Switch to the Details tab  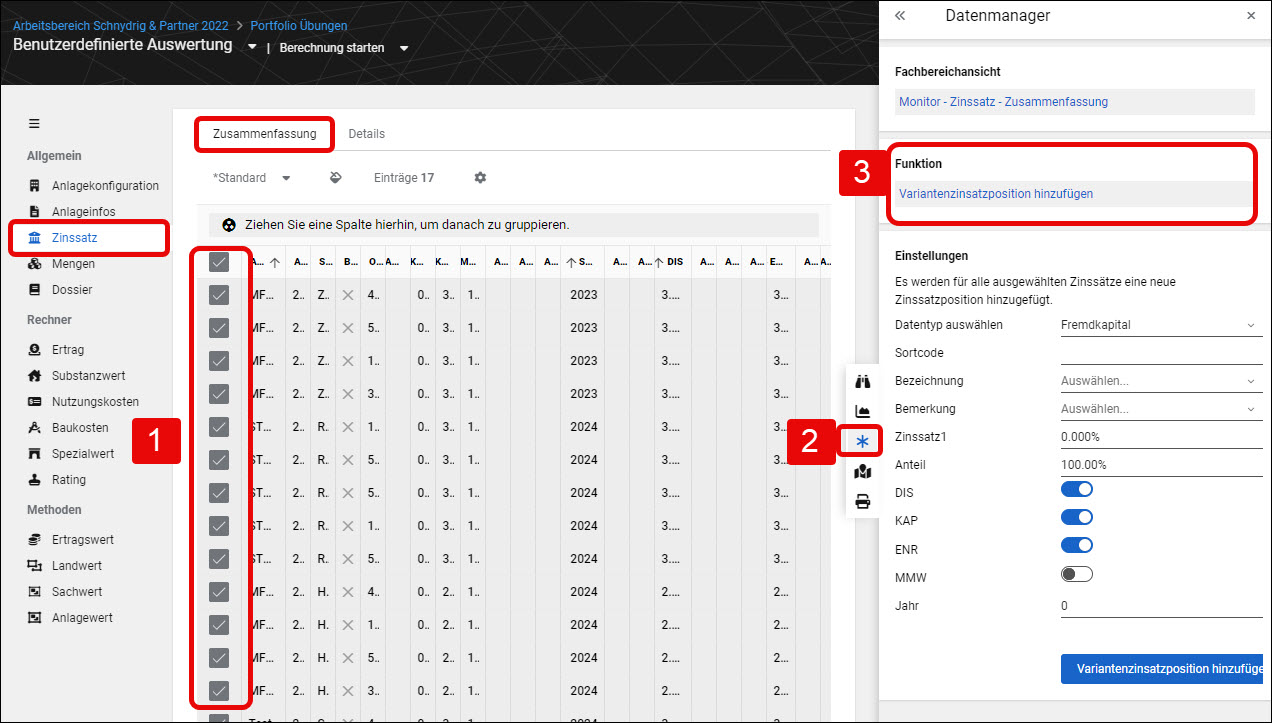366,134
